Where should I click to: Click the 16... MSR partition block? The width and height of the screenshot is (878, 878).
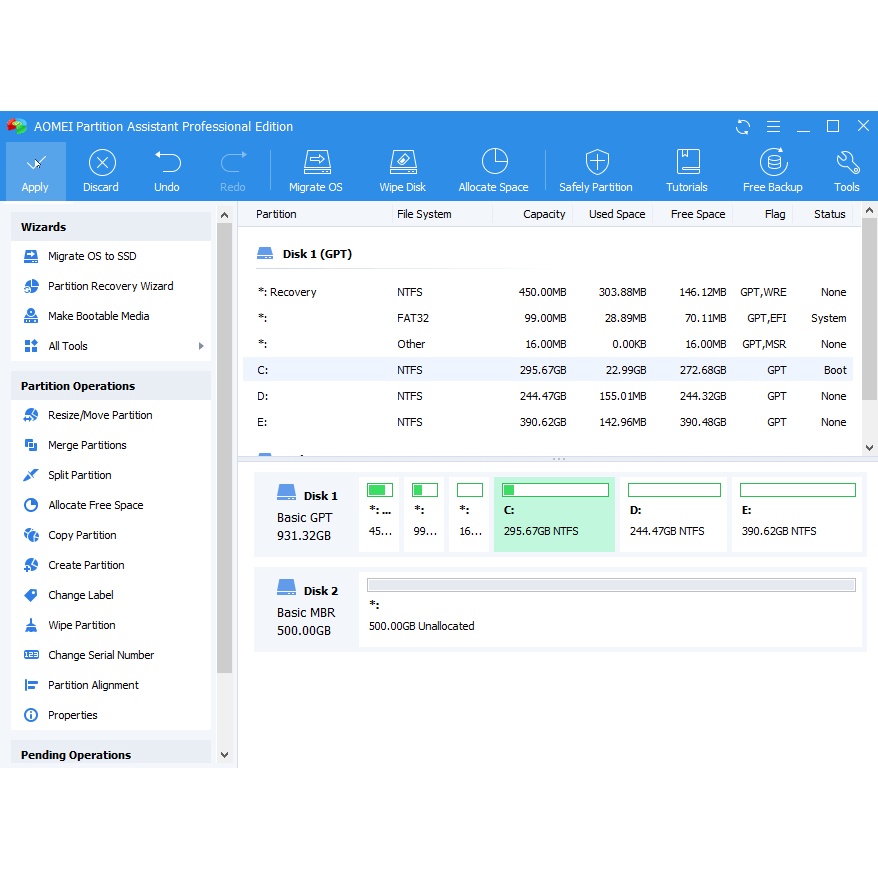469,515
